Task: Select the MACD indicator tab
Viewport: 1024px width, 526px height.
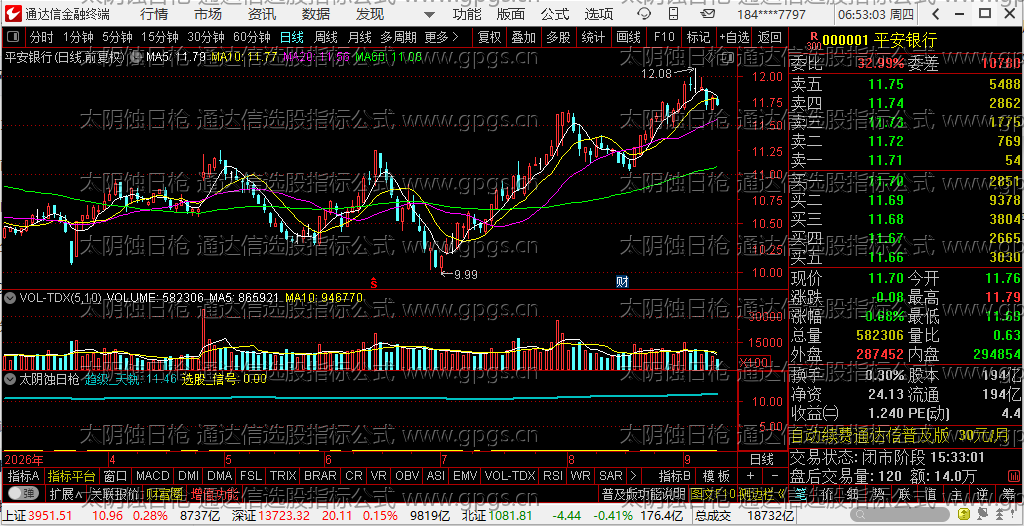Action: (x=153, y=476)
